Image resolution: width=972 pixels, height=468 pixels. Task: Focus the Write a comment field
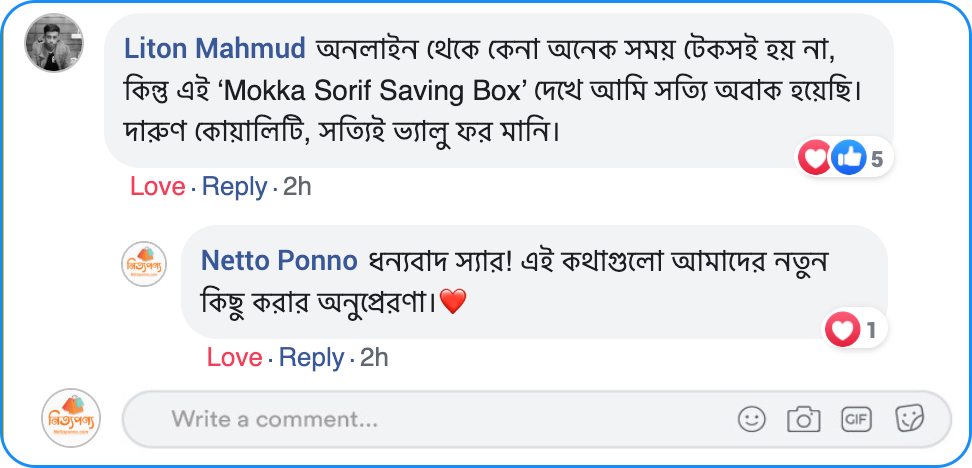440,419
